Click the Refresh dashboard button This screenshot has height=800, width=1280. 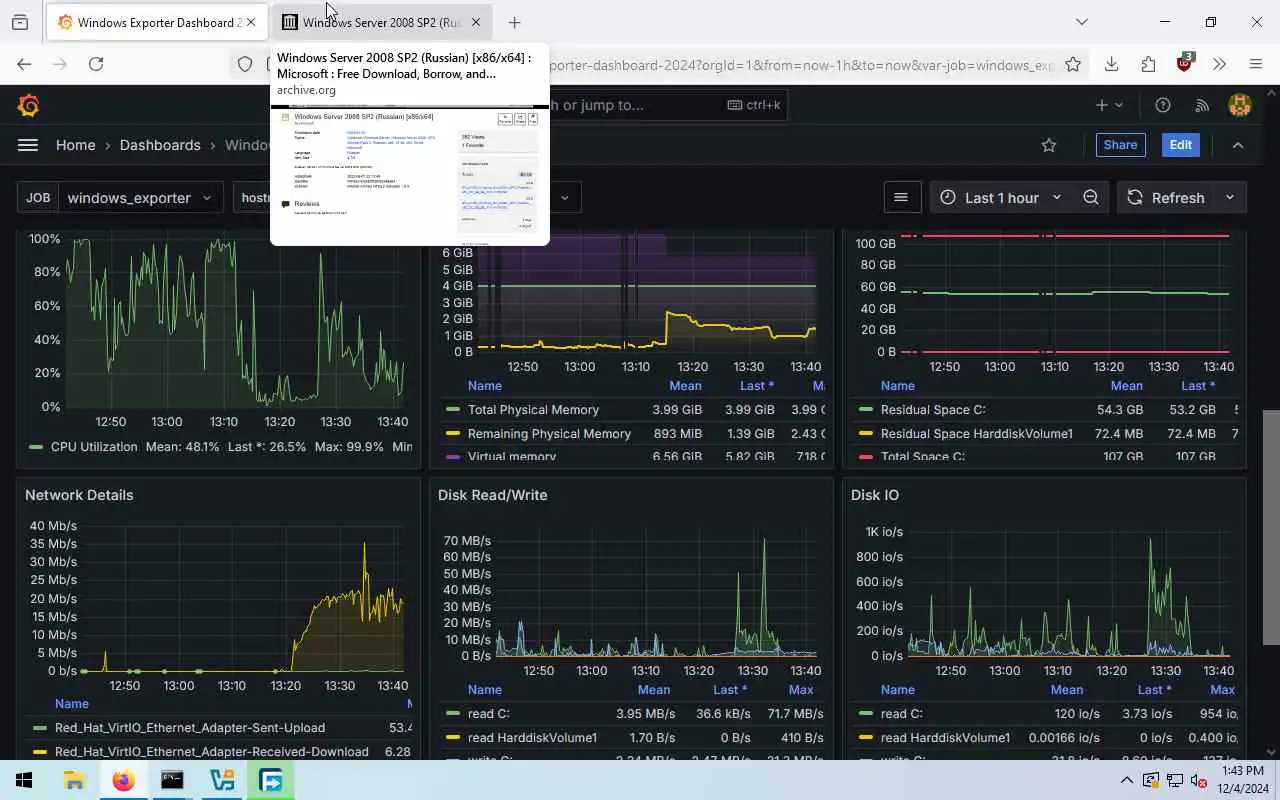tap(1166, 198)
